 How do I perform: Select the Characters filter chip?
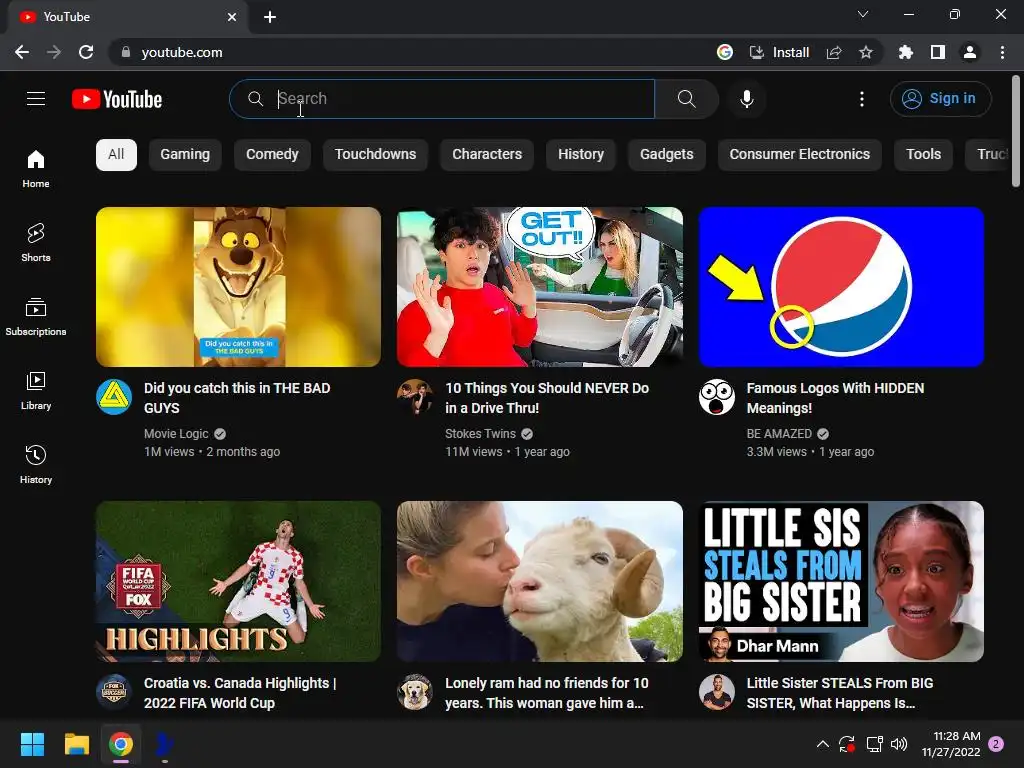[x=487, y=154]
